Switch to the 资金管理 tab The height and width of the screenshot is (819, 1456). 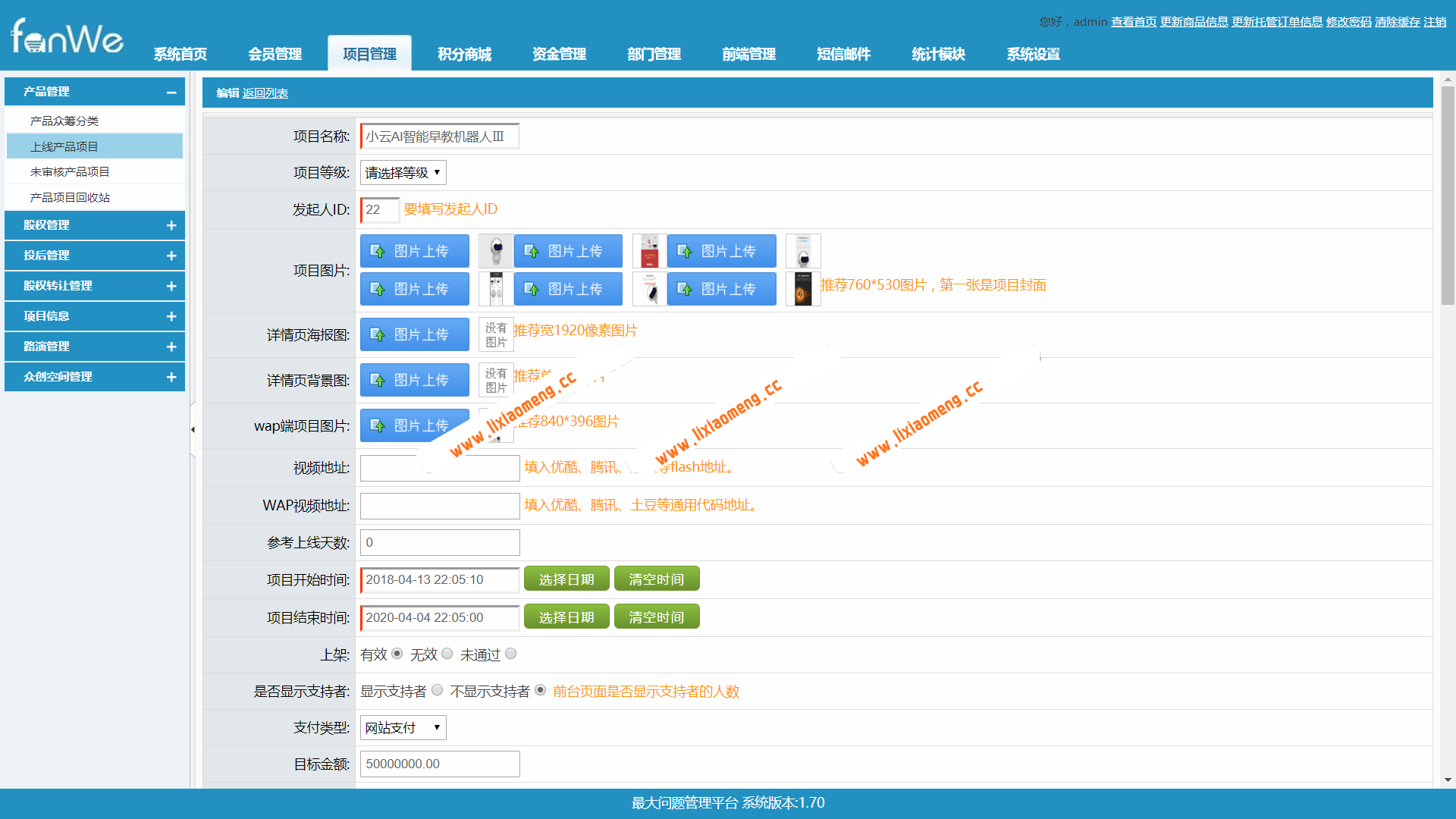[559, 54]
